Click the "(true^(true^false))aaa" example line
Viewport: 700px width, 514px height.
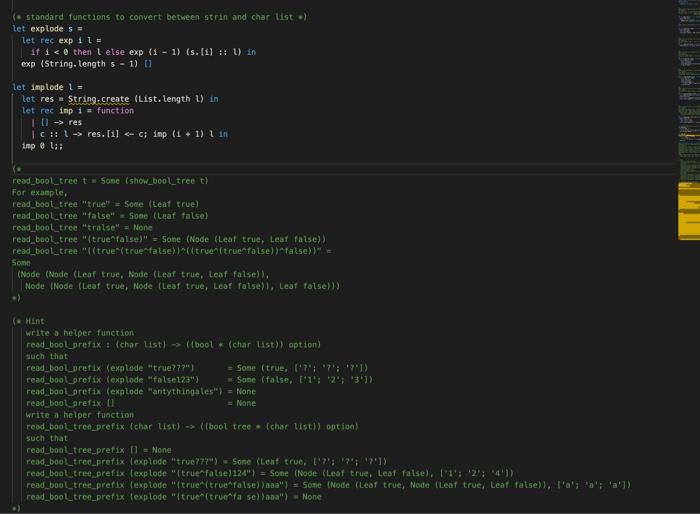(329, 485)
